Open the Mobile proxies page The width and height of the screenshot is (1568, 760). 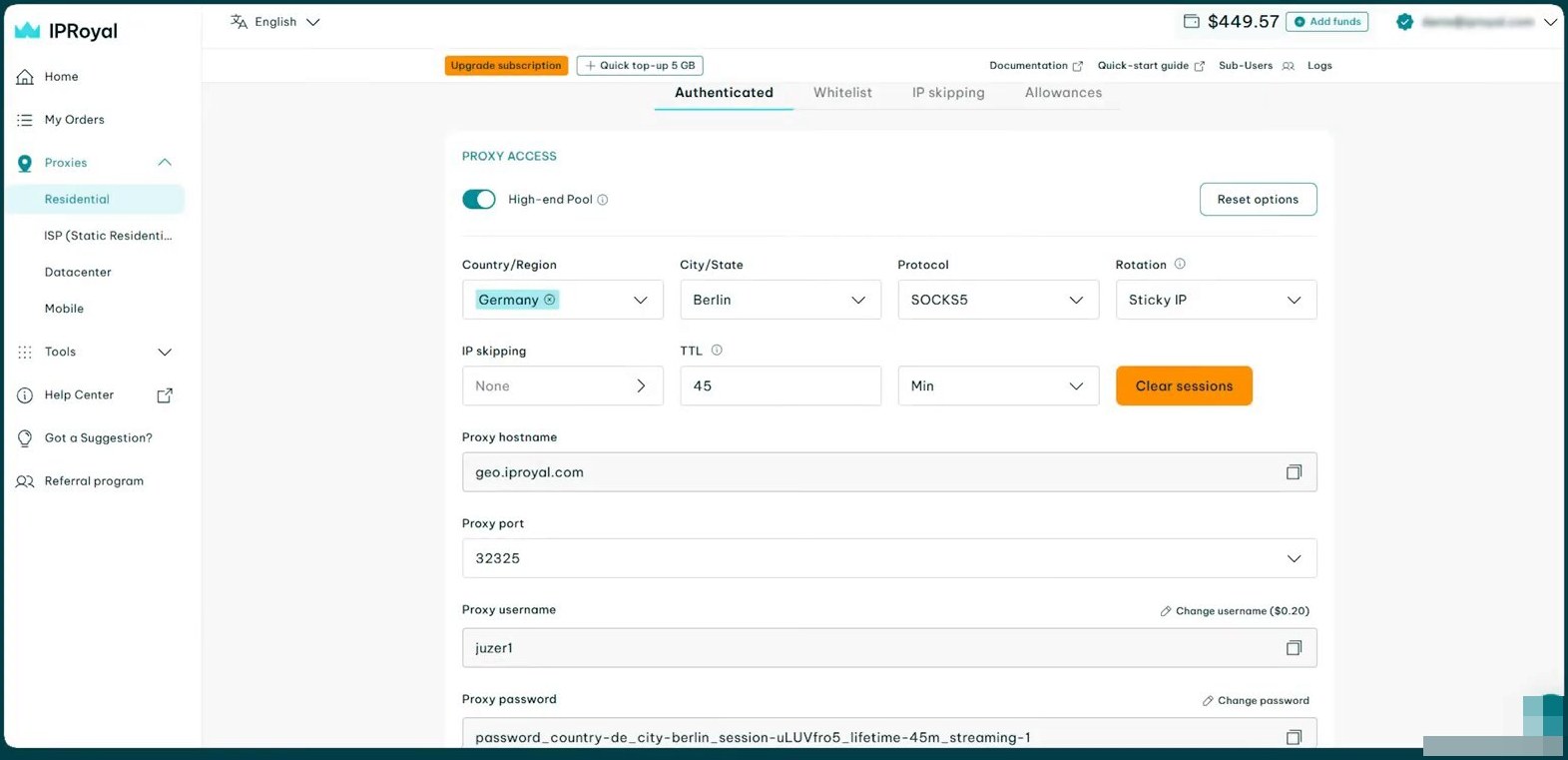point(64,309)
